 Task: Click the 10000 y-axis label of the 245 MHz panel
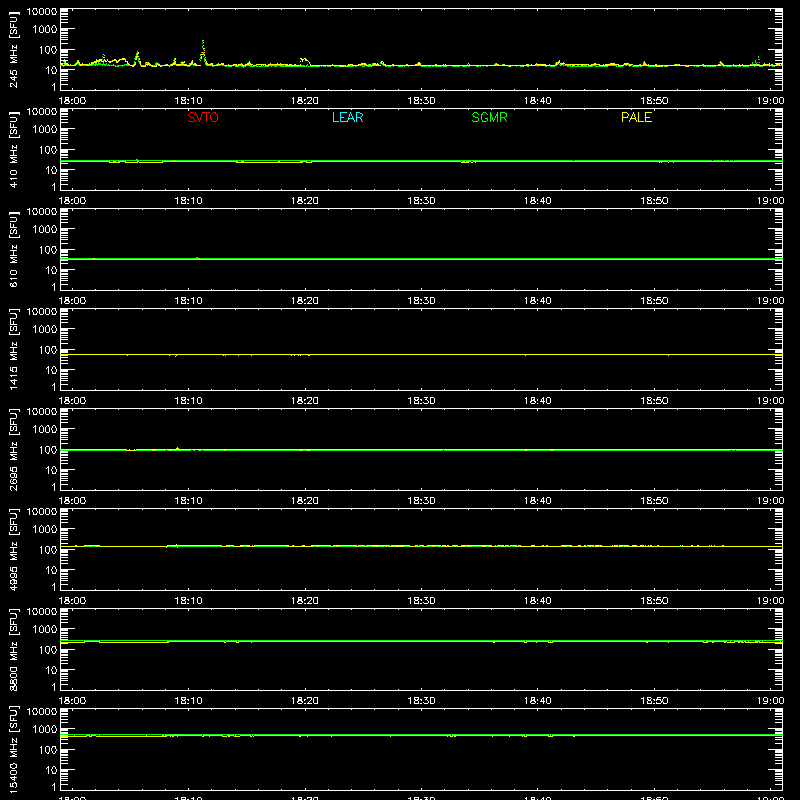click(42, 12)
